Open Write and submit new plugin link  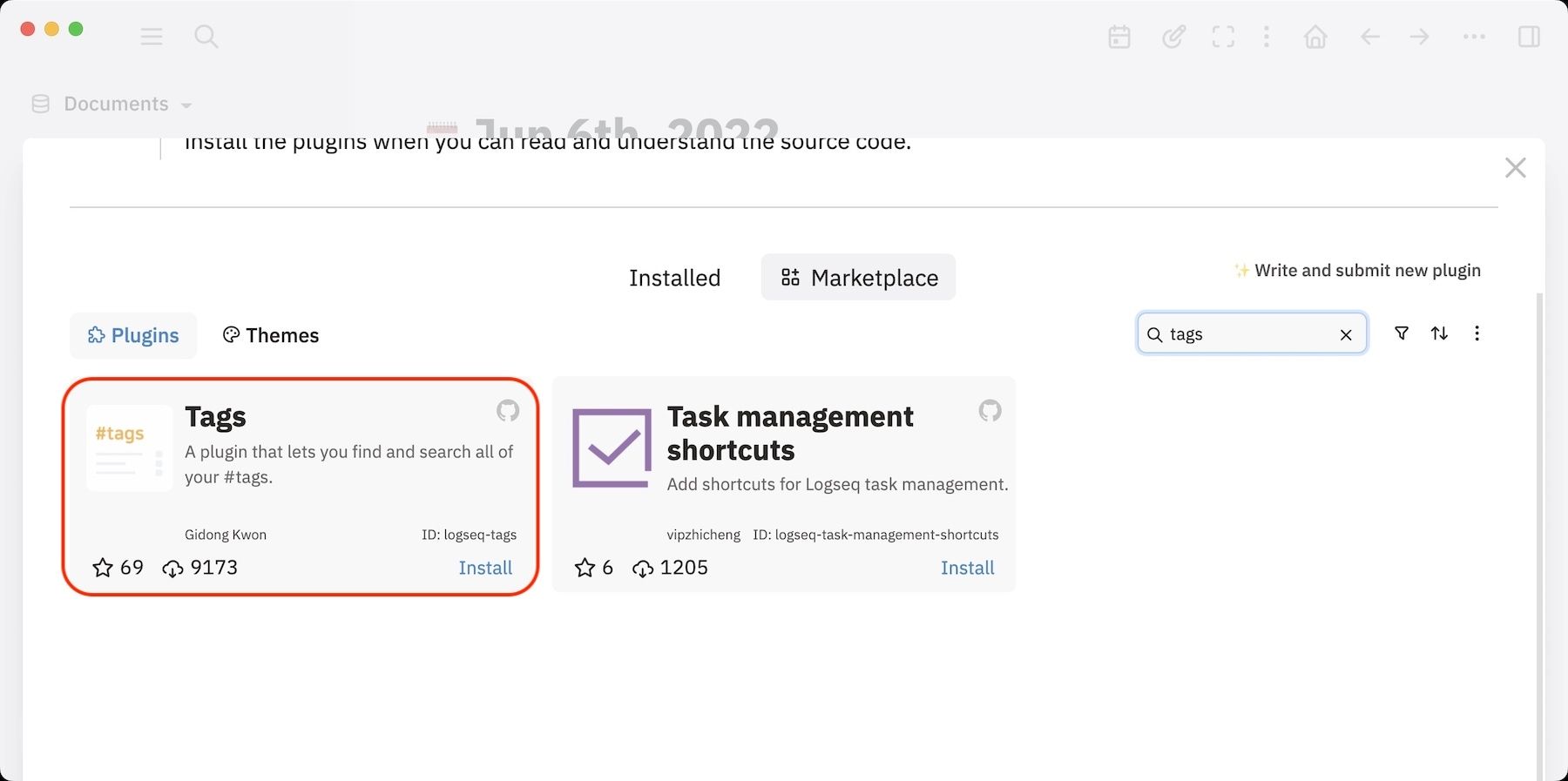pos(1367,271)
